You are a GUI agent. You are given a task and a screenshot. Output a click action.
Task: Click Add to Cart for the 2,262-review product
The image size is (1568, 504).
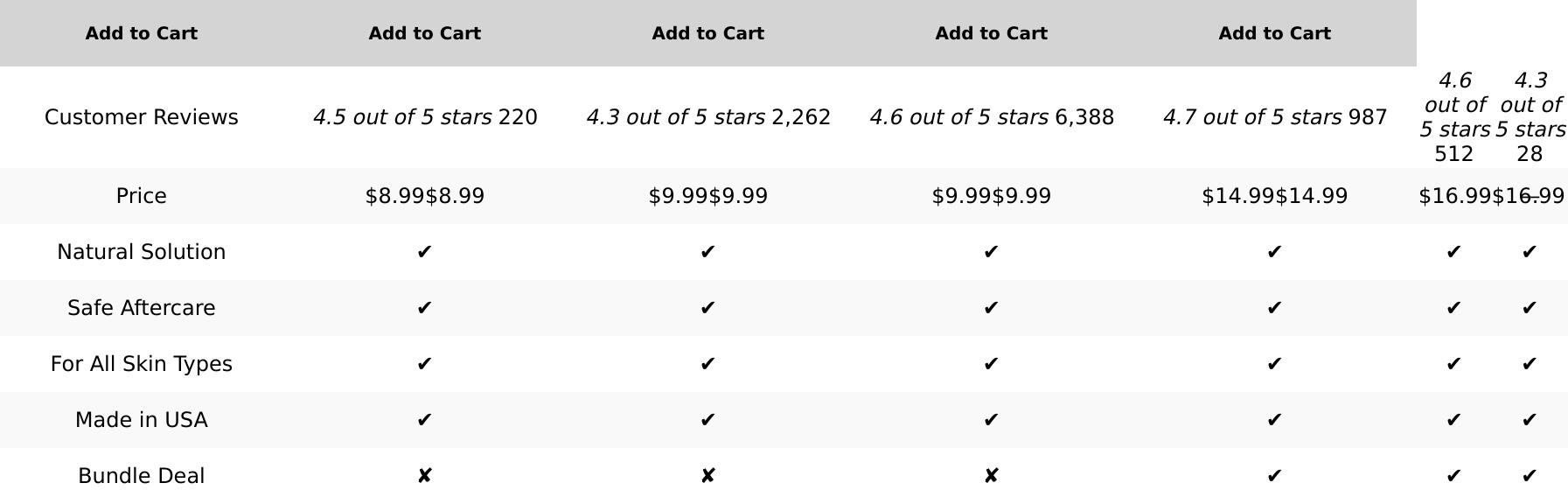point(707,33)
